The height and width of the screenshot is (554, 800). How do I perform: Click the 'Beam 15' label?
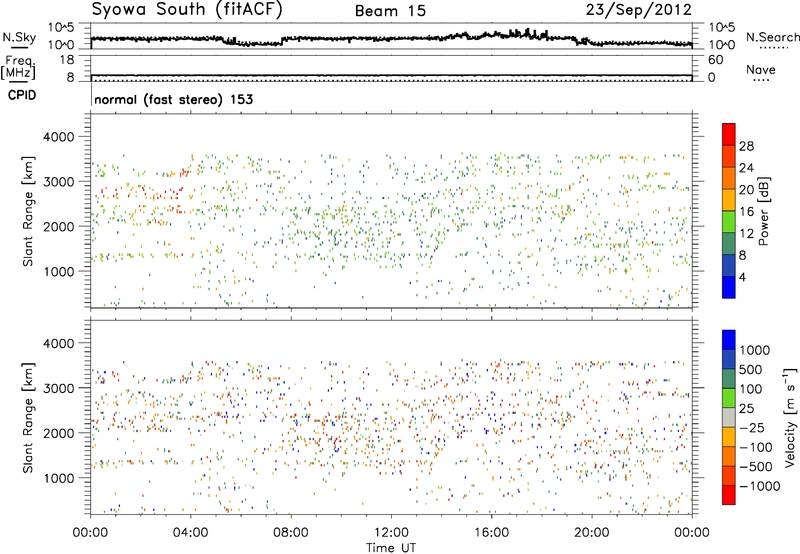pyautogui.click(x=390, y=11)
